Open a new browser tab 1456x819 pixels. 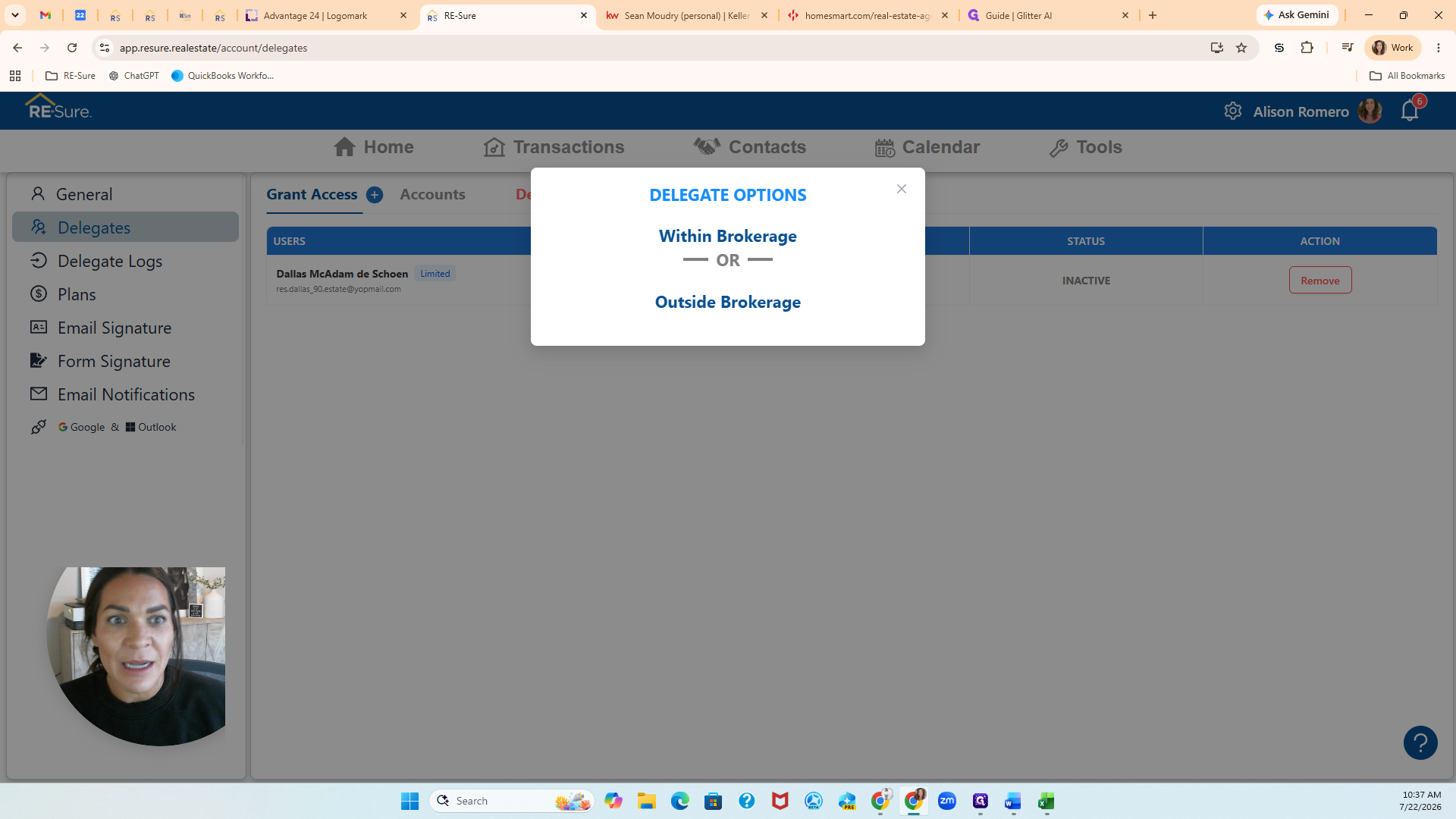click(1153, 15)
